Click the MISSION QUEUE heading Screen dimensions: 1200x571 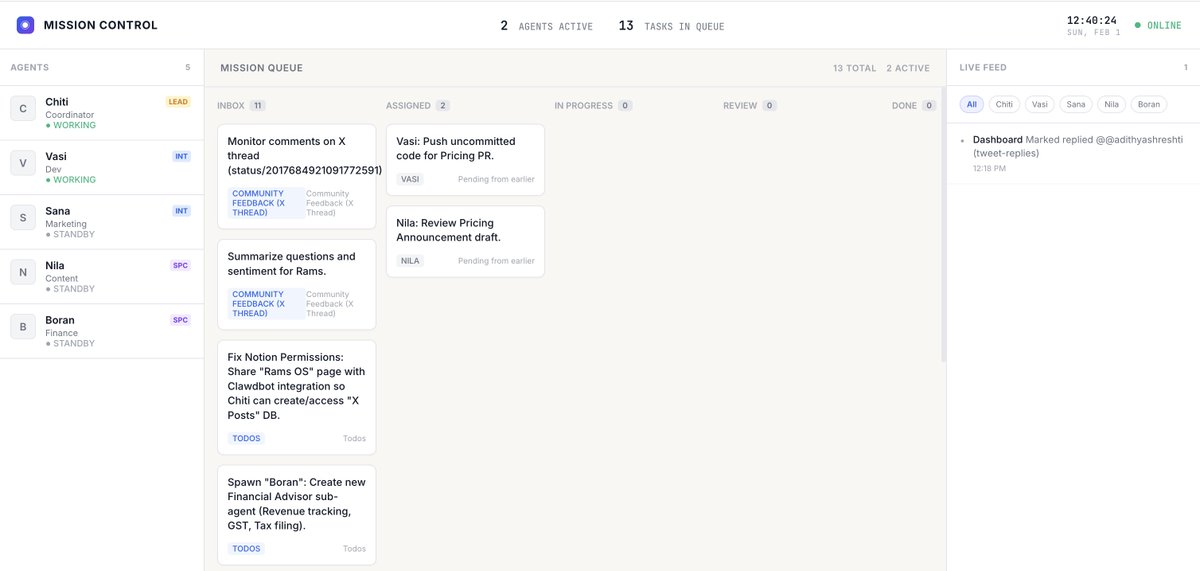[262, 68]
